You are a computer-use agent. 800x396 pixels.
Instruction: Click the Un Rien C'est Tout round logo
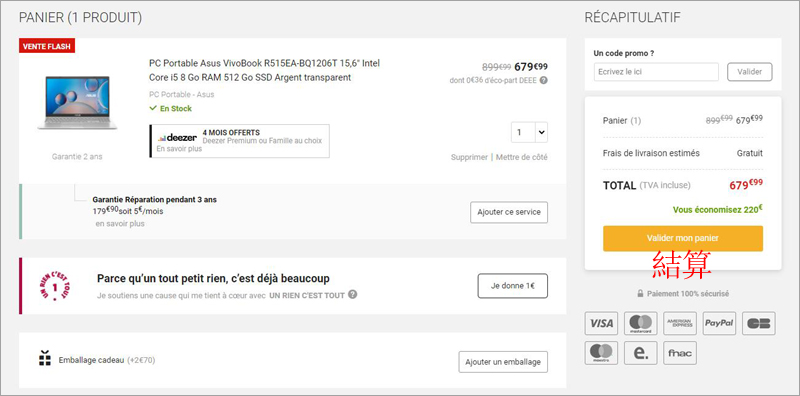click(55, 286)
